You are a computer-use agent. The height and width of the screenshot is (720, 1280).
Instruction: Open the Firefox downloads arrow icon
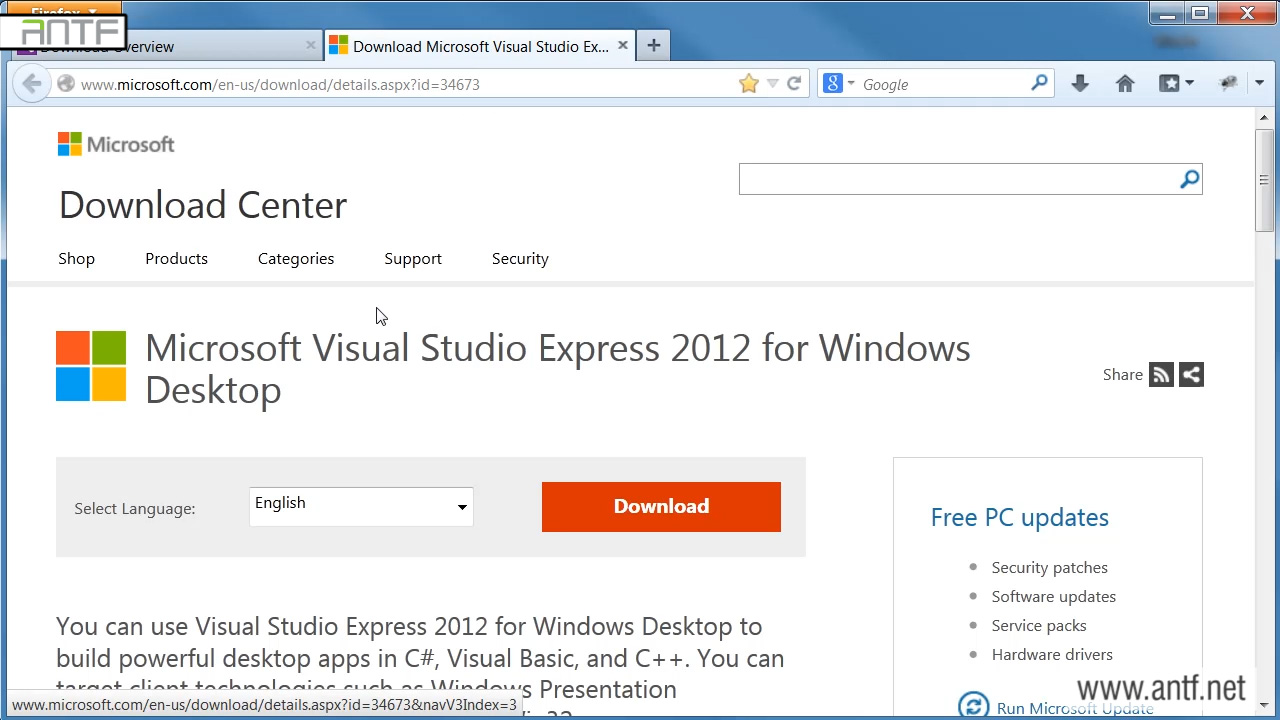pos(1080,84)
